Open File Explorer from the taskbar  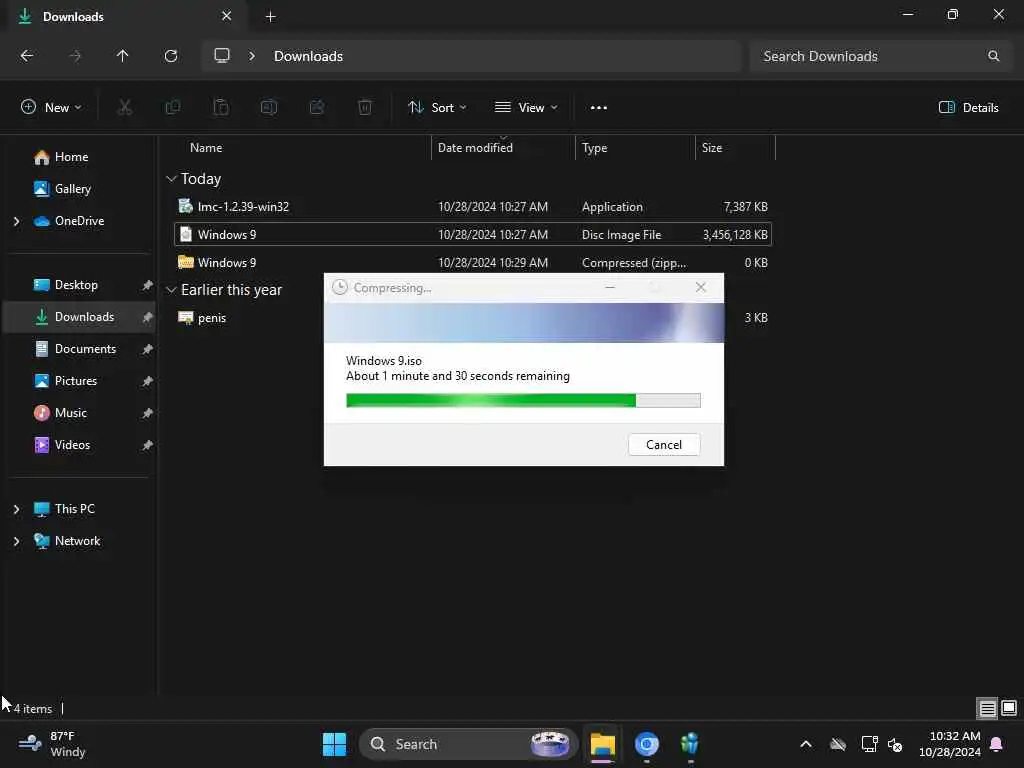(603, 744)
